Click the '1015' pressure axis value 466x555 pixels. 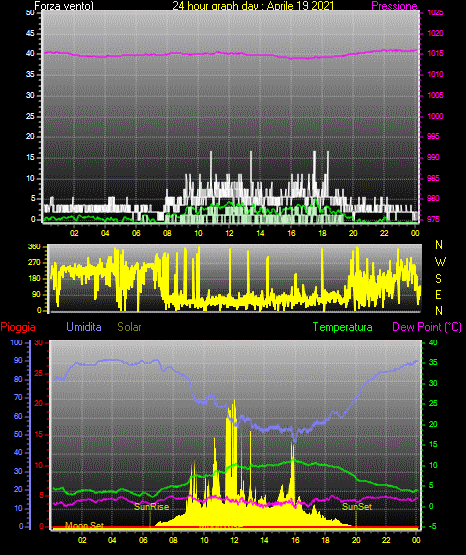point(435,53)
